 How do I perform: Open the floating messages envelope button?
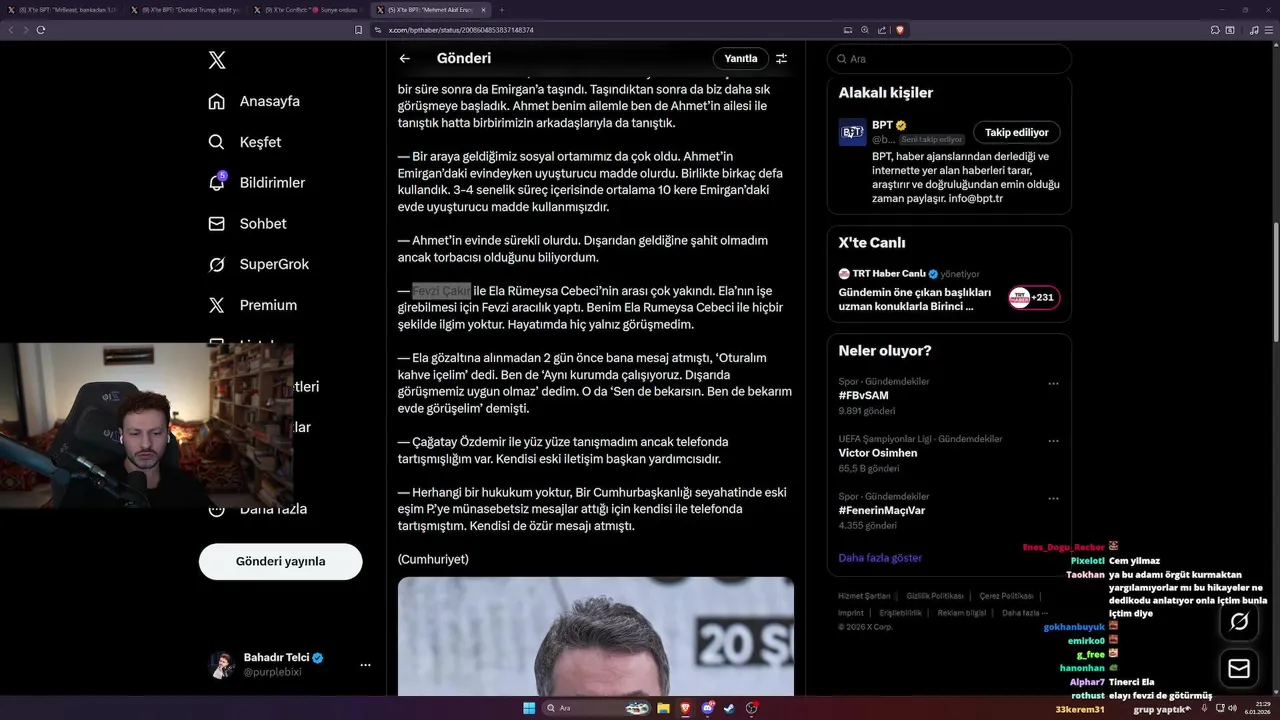tap(1239, 668)
